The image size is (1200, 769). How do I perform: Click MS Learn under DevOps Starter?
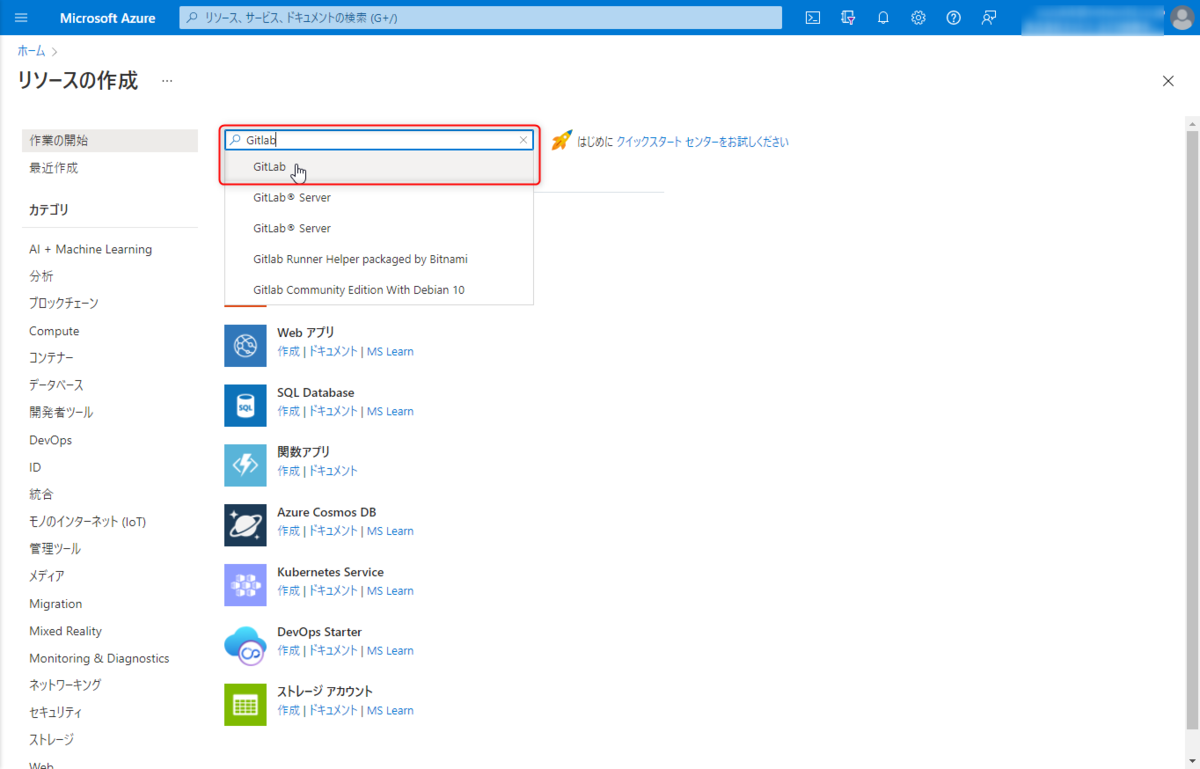(x=390, y=651)
